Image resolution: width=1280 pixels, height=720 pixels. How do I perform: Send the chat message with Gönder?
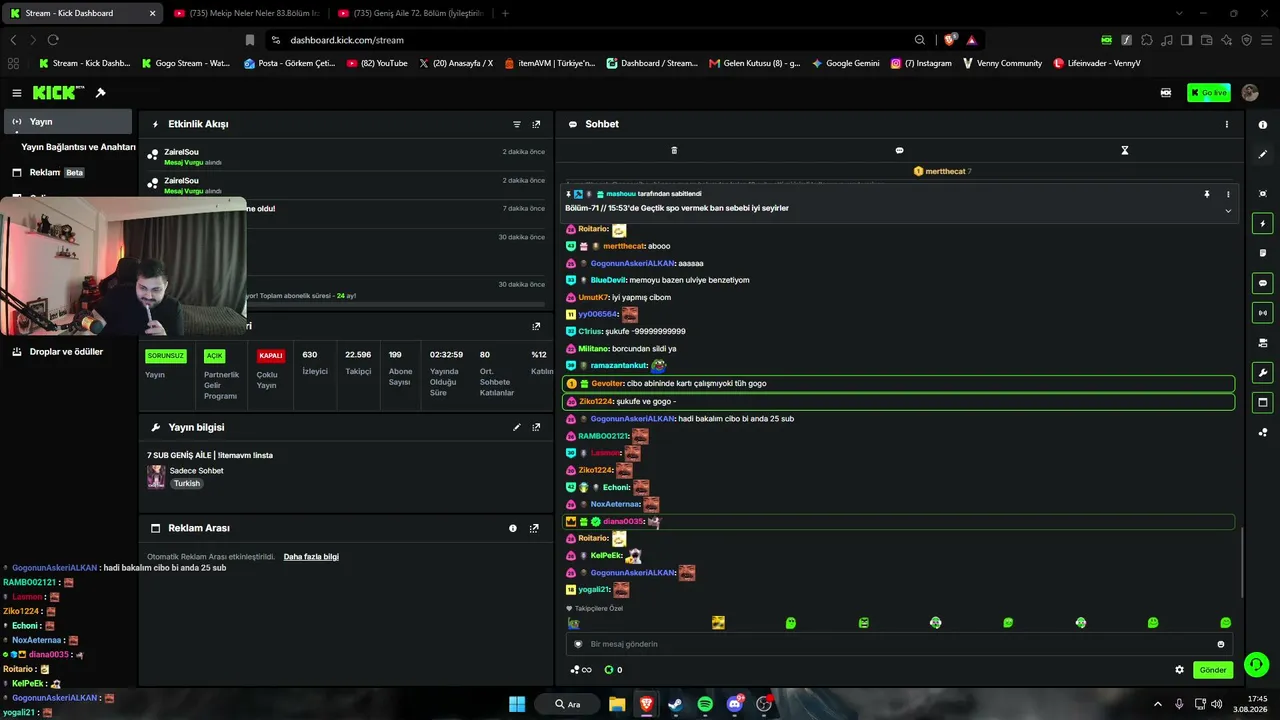(x=1213, y=670)
